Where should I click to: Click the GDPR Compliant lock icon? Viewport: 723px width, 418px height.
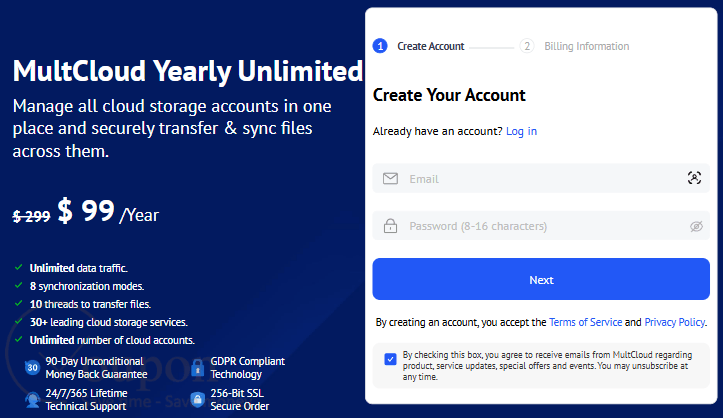click(x=197, y=368)
